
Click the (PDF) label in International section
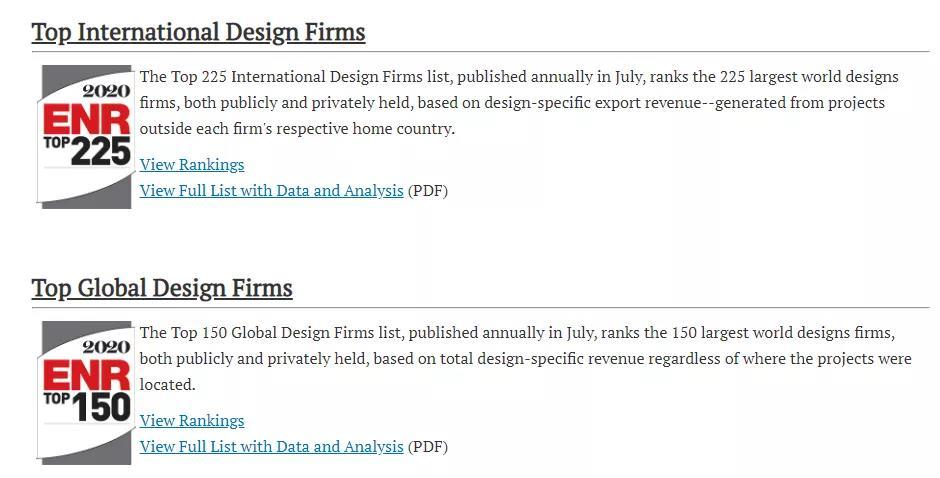click(428, 190)
